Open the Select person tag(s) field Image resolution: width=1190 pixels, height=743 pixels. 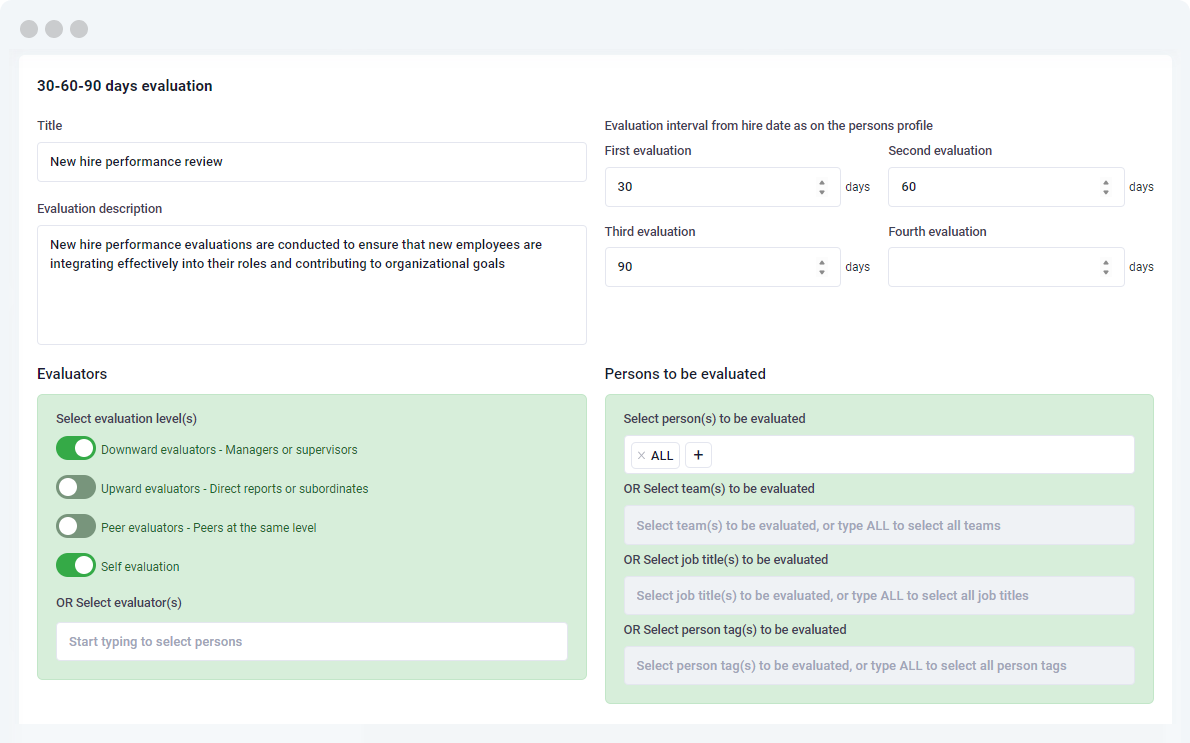tap(879, 665)
